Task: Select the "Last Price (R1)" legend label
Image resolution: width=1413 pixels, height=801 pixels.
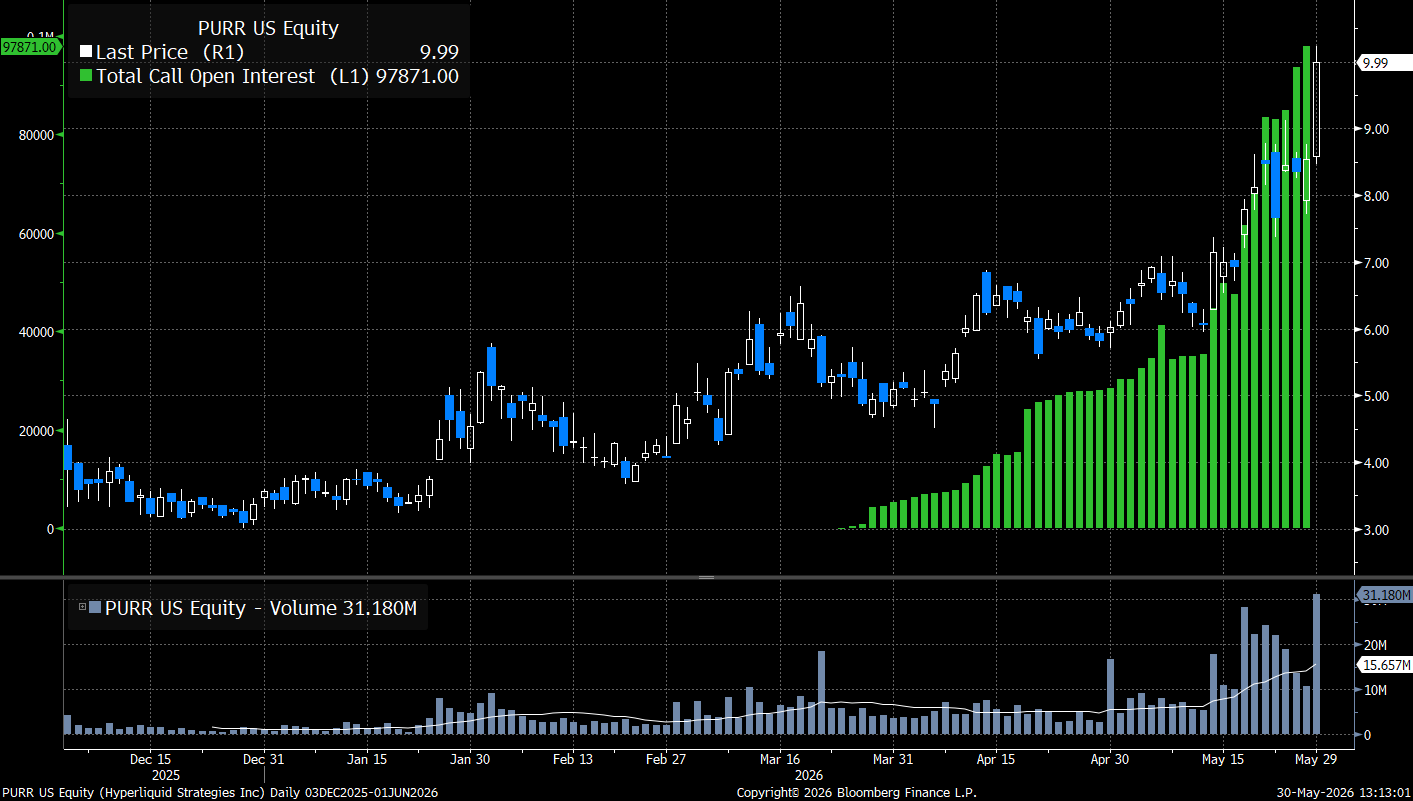Action: pos(170,52)
